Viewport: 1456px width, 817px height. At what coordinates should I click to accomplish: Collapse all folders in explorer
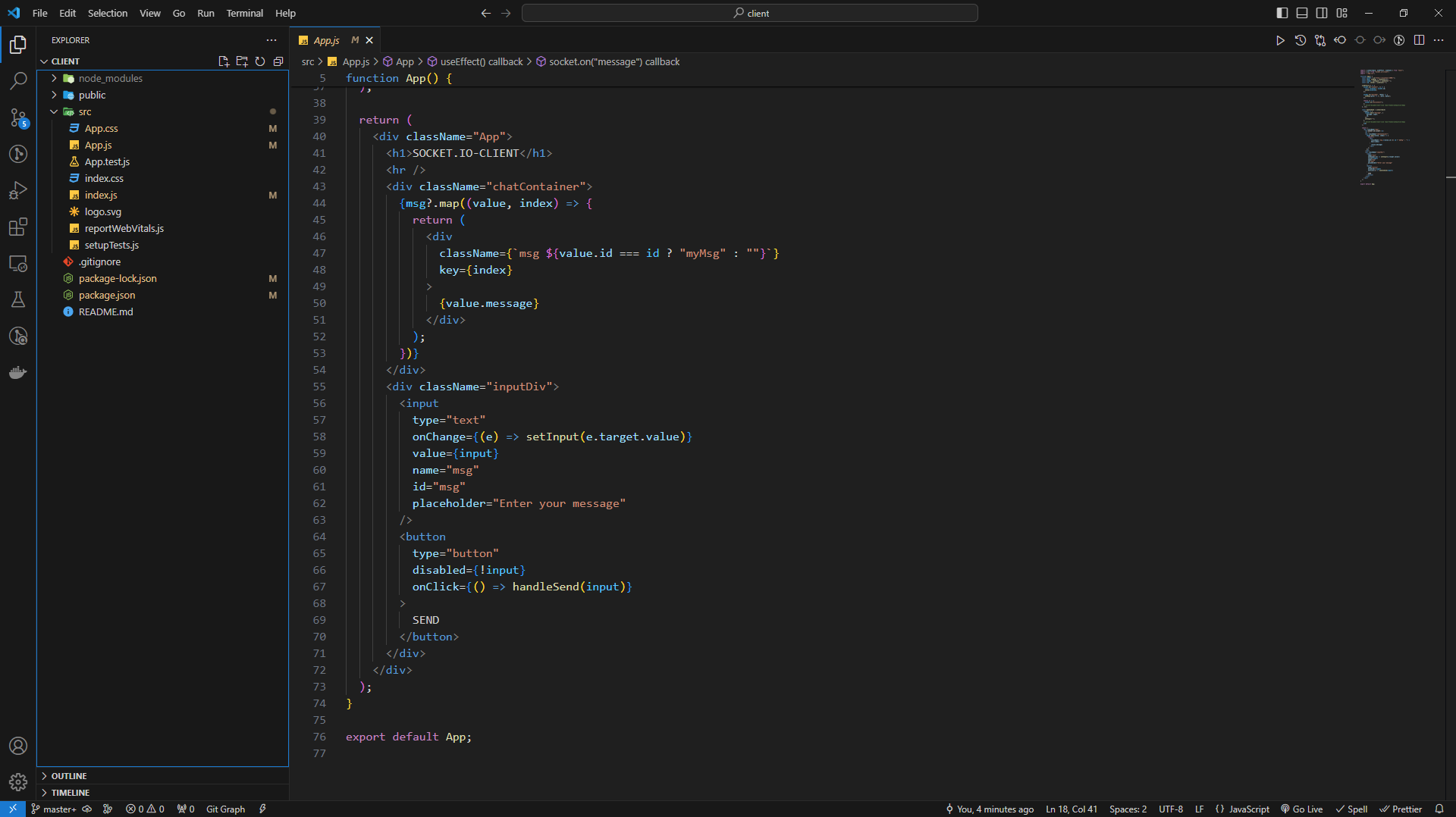[x=278, y=61]
